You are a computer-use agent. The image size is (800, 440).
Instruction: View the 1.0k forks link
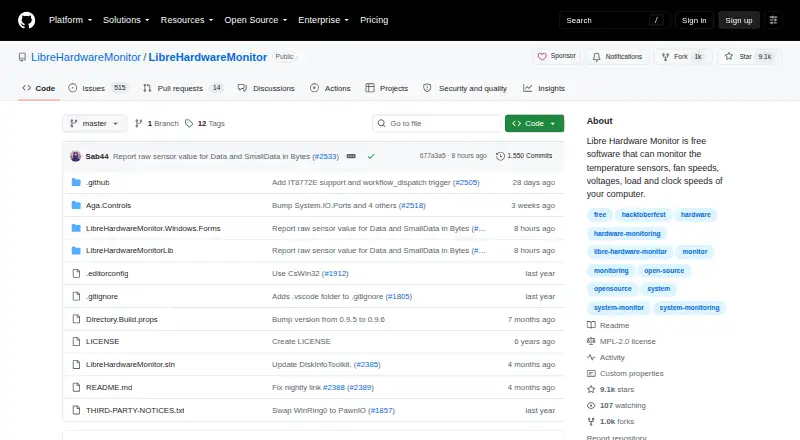point(611,422)
